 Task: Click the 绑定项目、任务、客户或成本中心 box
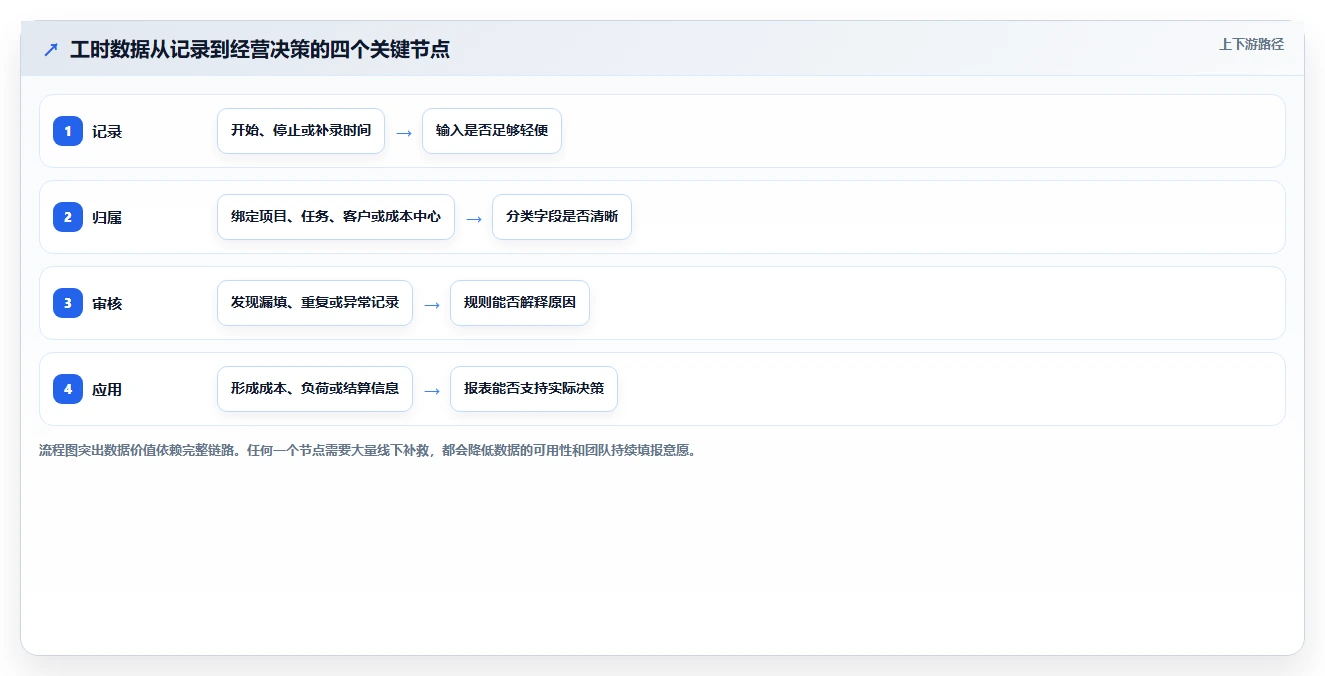coord(336,217)
